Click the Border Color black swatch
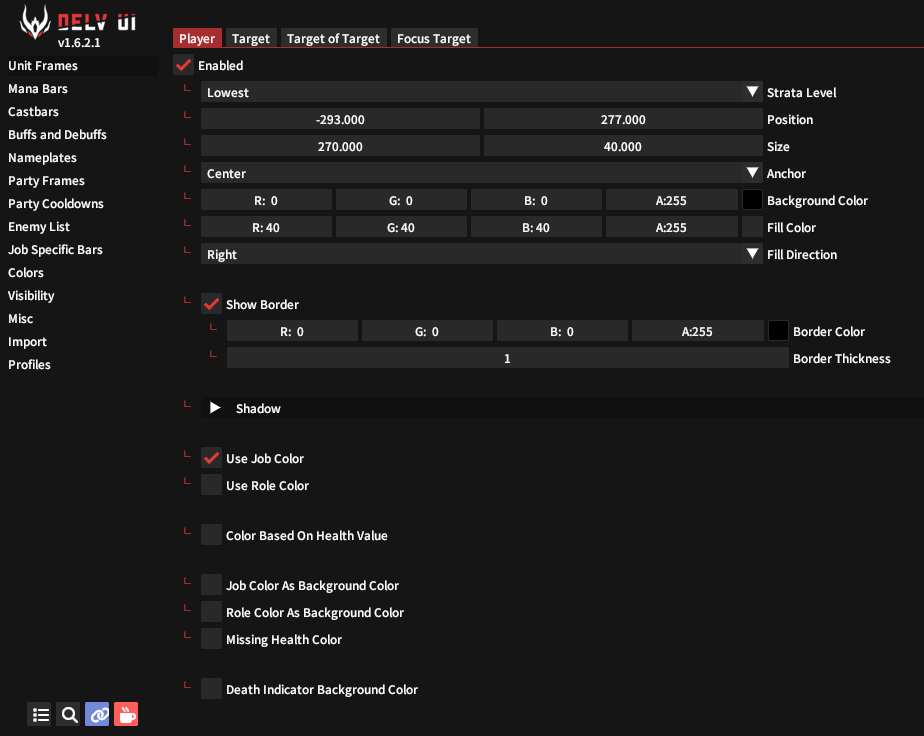The width and height of the screenshot is (924, 736). tap(778, 331)
